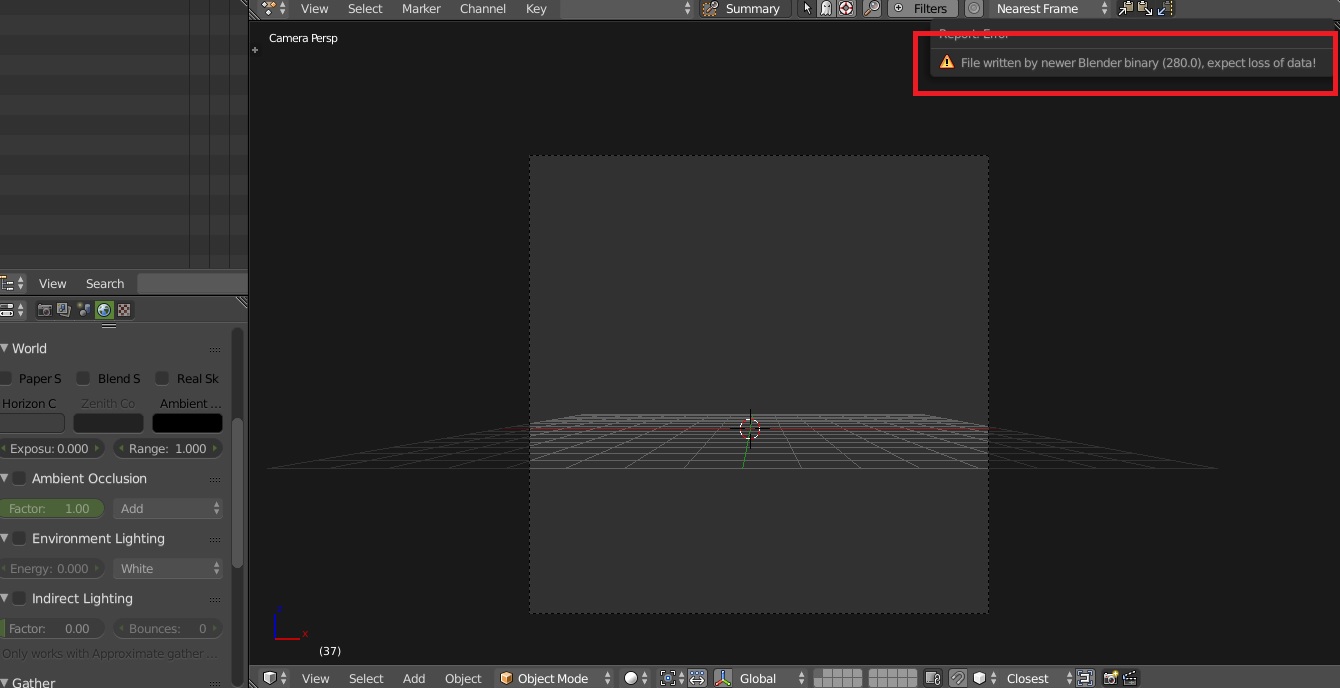This screenshot has height=688, width=1340.
Task: Enable the Blend Sky checkbox
Action: point(83,379)
